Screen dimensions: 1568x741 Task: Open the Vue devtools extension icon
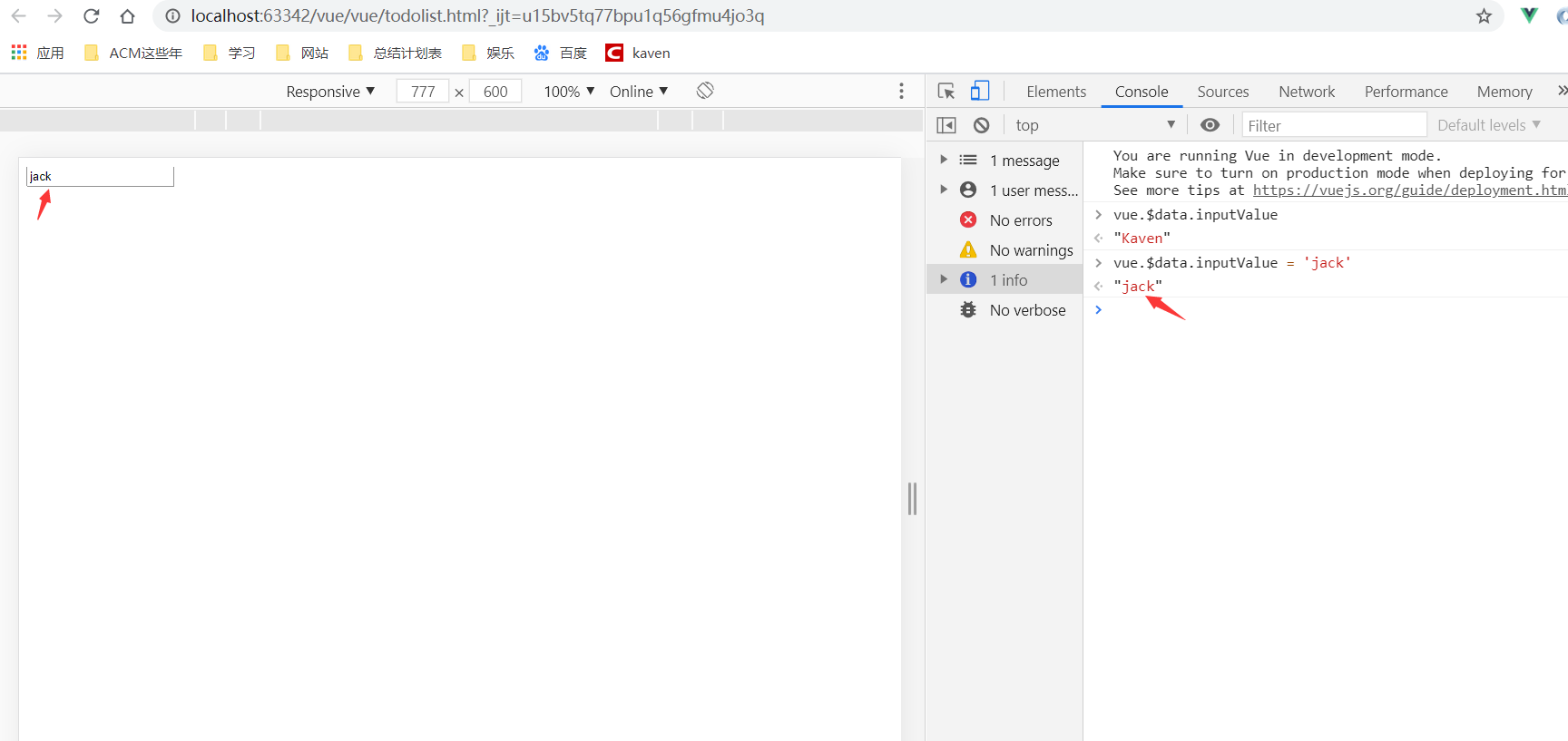tap(1529, 15)
